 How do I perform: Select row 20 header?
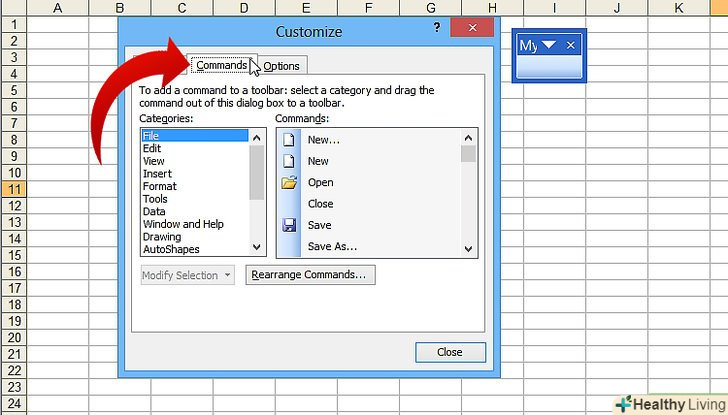pyautogui.click(x=13, y=337)
